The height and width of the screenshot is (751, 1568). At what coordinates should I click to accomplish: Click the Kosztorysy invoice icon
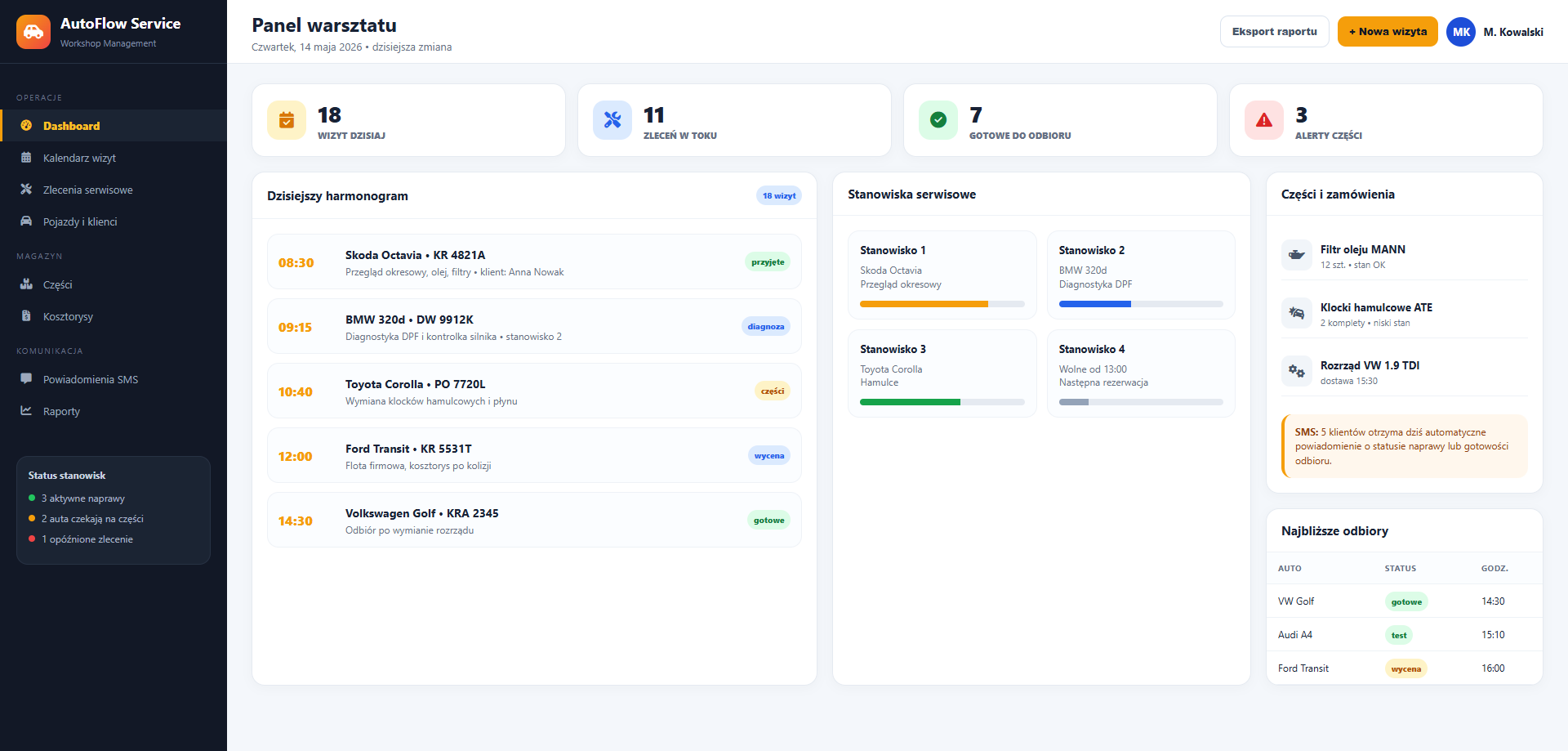pyautogui.click(x=26, y=316)
